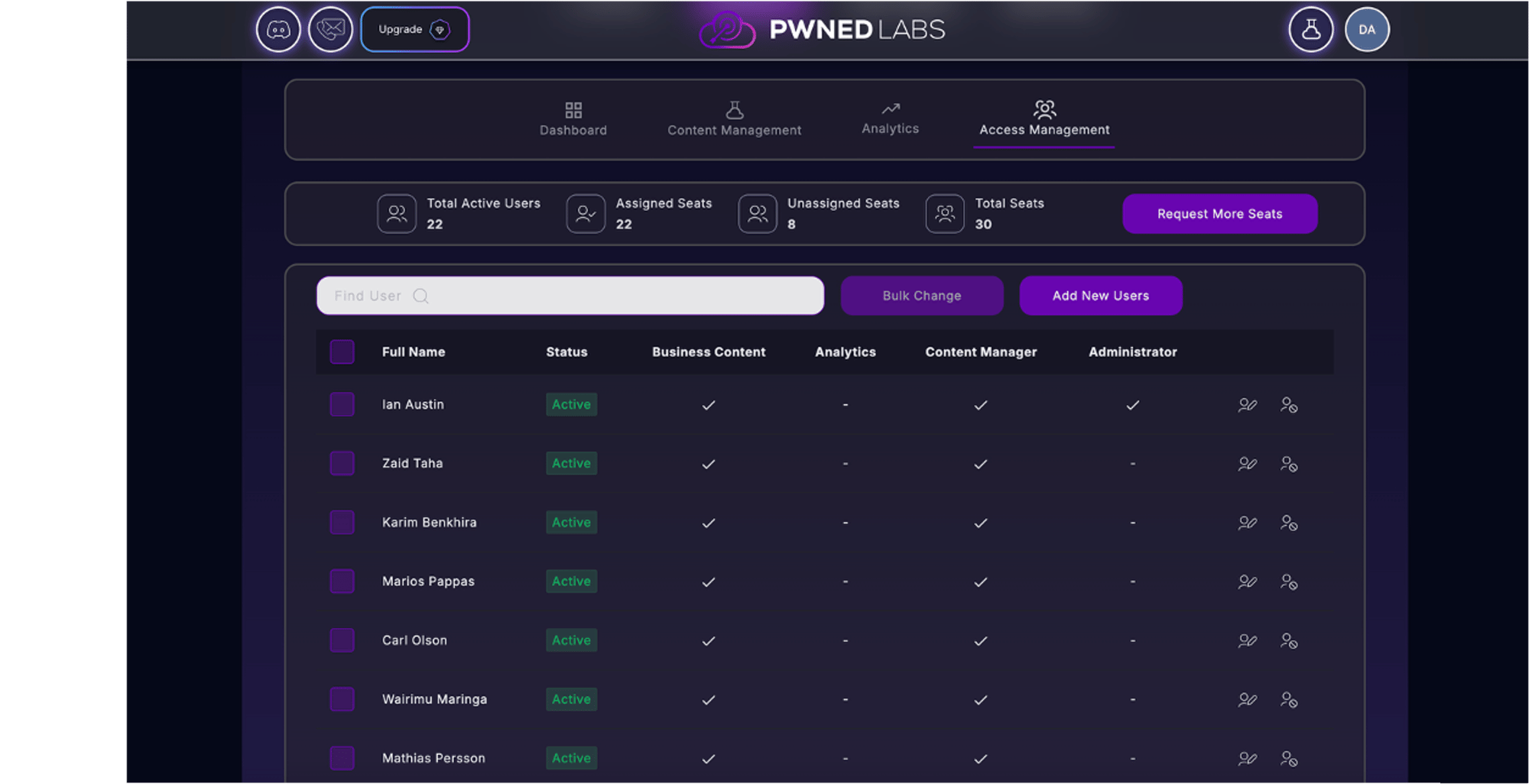Click edit user icon for Carl Olson
The width and height of the screenshot is (1529, 784).
pos(1247,641)
